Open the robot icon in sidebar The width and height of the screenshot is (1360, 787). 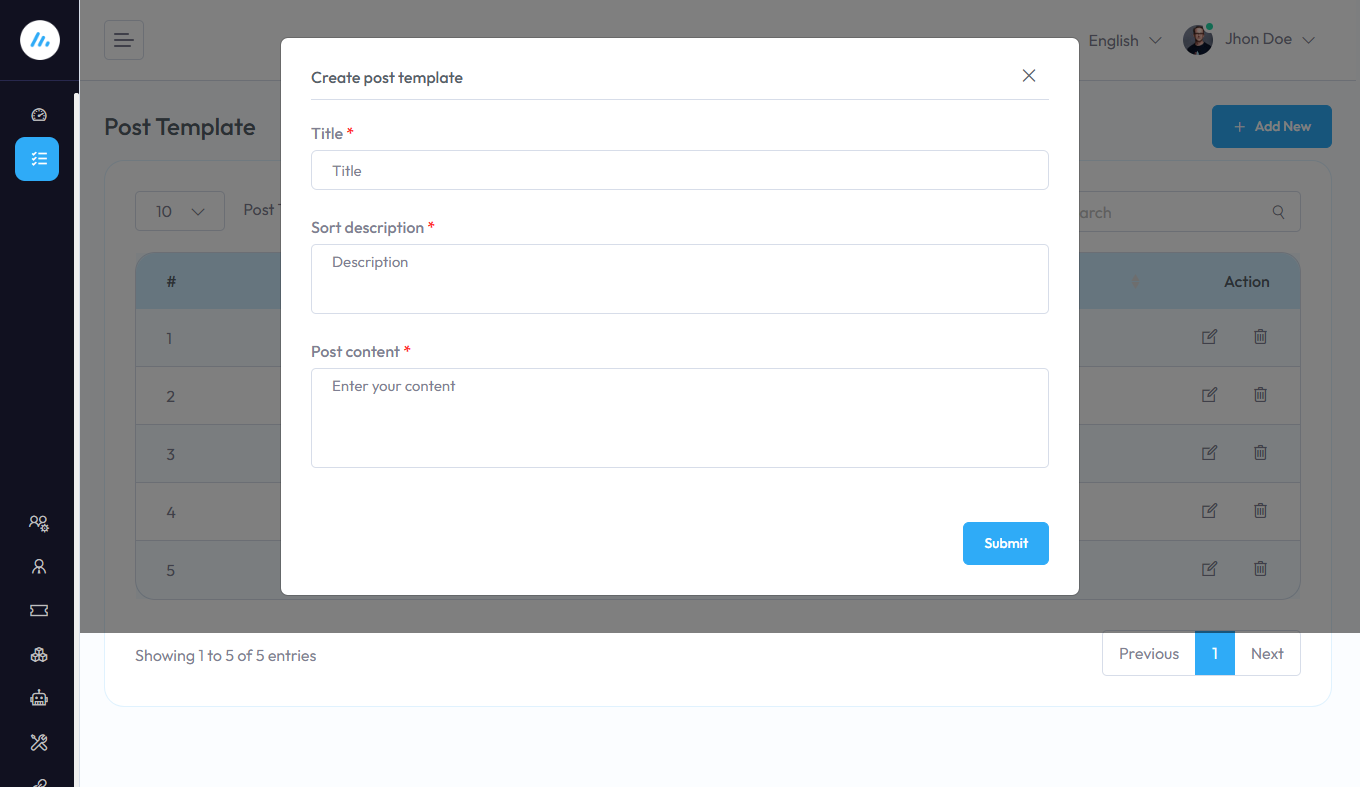coord(39,698)
